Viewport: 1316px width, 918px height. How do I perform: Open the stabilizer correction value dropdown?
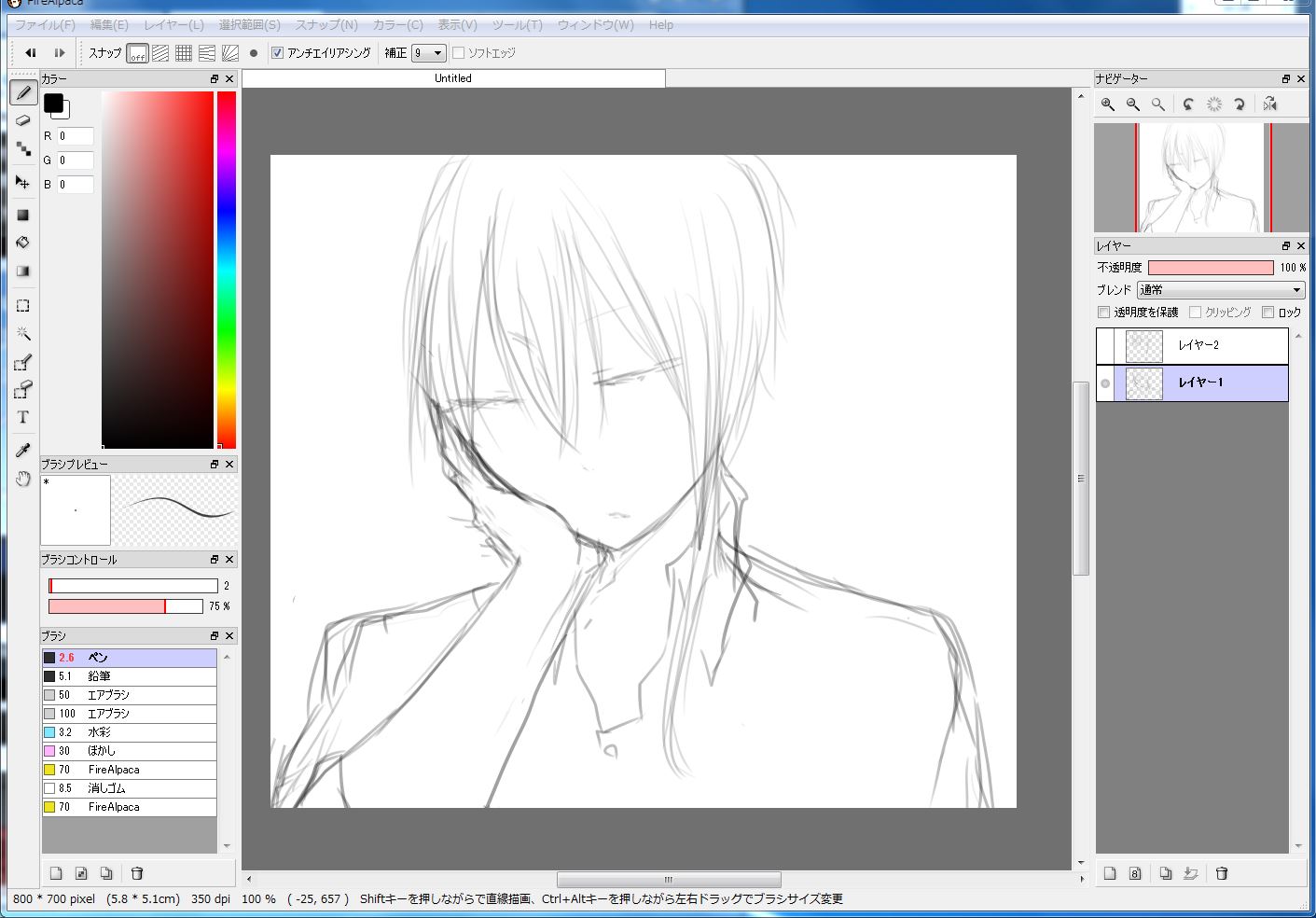(x=429, y=53)
